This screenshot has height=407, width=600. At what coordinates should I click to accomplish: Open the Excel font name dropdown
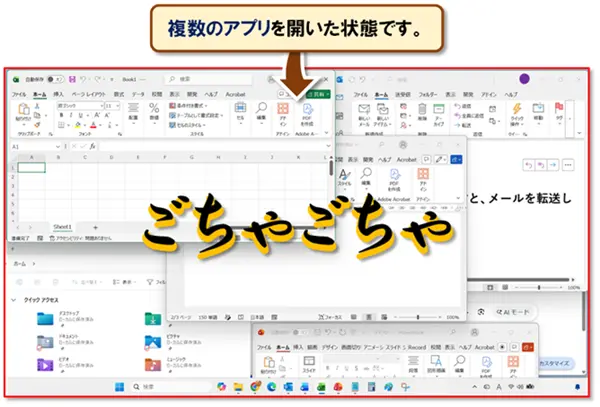pyautogui.click(x=102, y=106)
